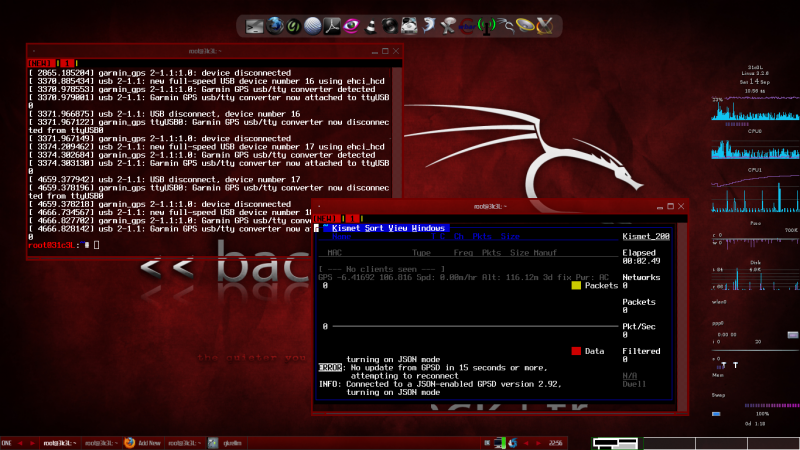Screen dimensions: 800x450
Task: Click the [NEW] tab in the dmesg terminal
Action: [38, 62]
